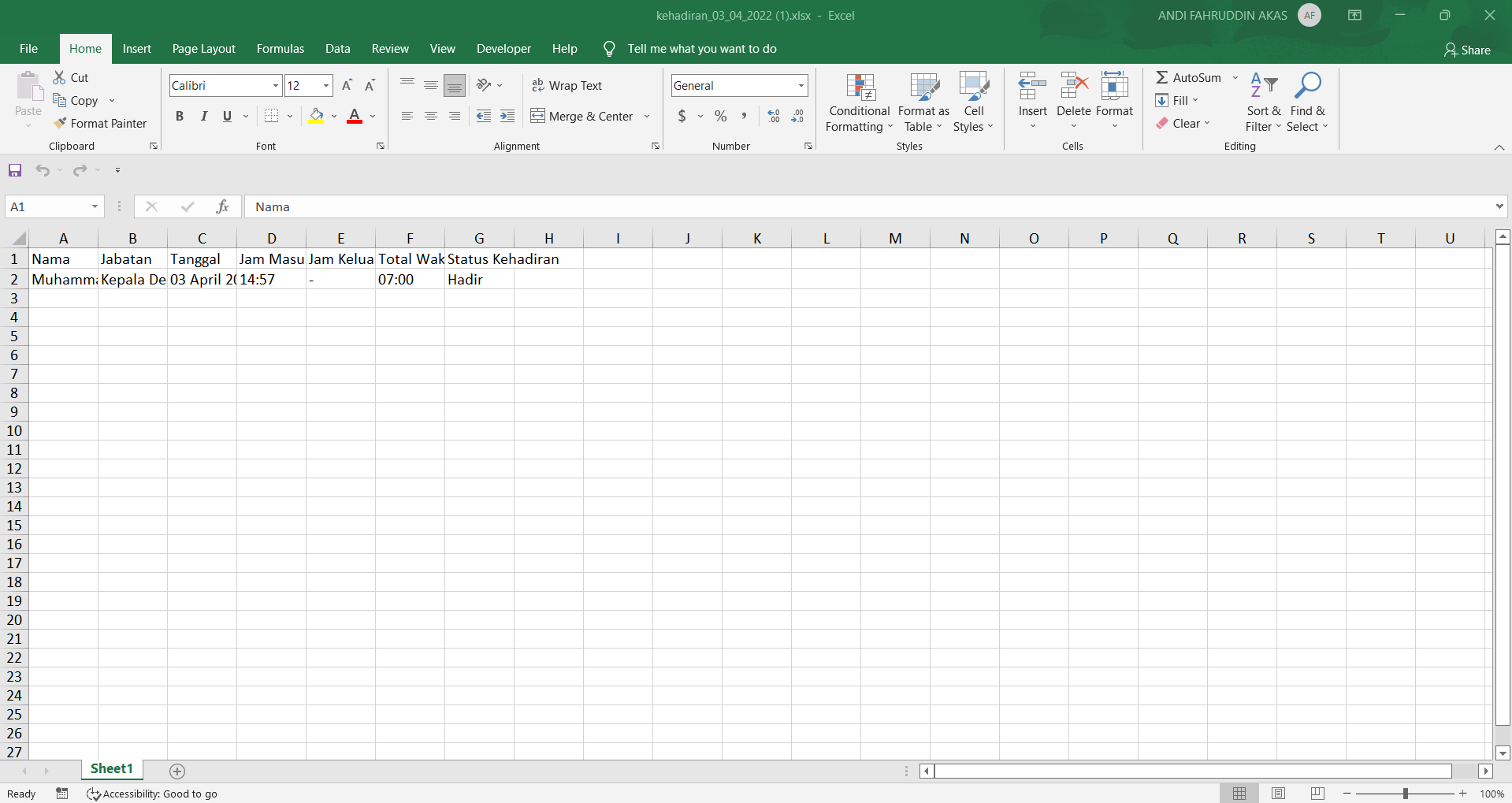Click Merge & Center button
This screenshot has height=803, width=1512.
click(x=581, y=116)
